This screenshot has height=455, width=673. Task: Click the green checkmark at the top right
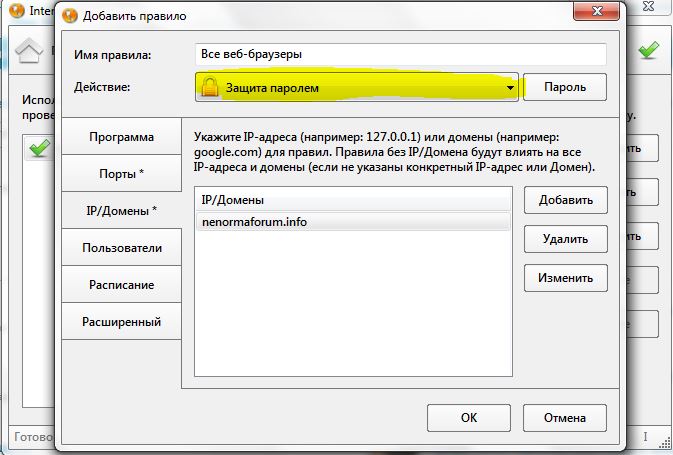(x=649, y=49)
